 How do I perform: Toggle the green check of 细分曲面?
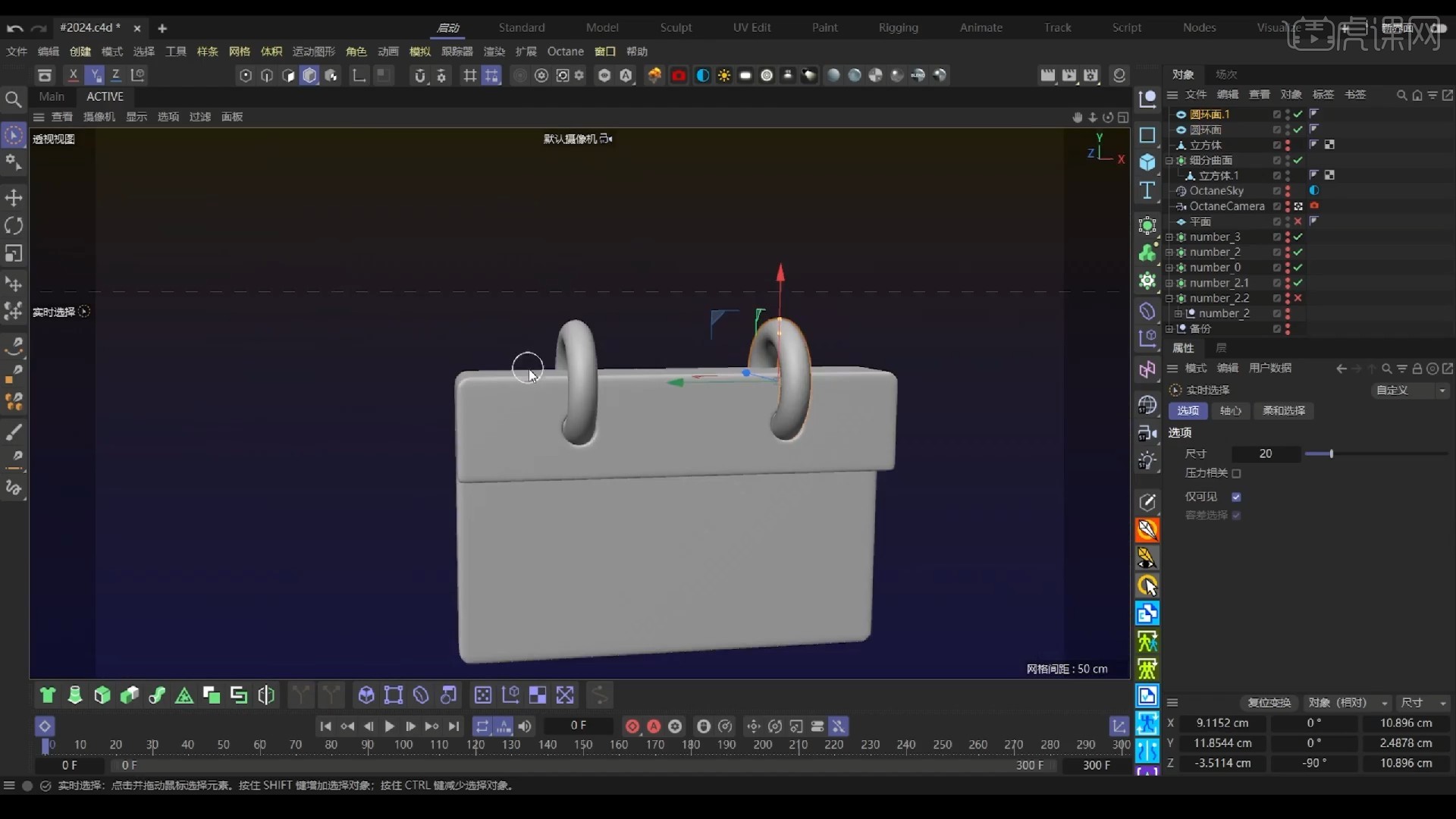tap(1298, 160)
